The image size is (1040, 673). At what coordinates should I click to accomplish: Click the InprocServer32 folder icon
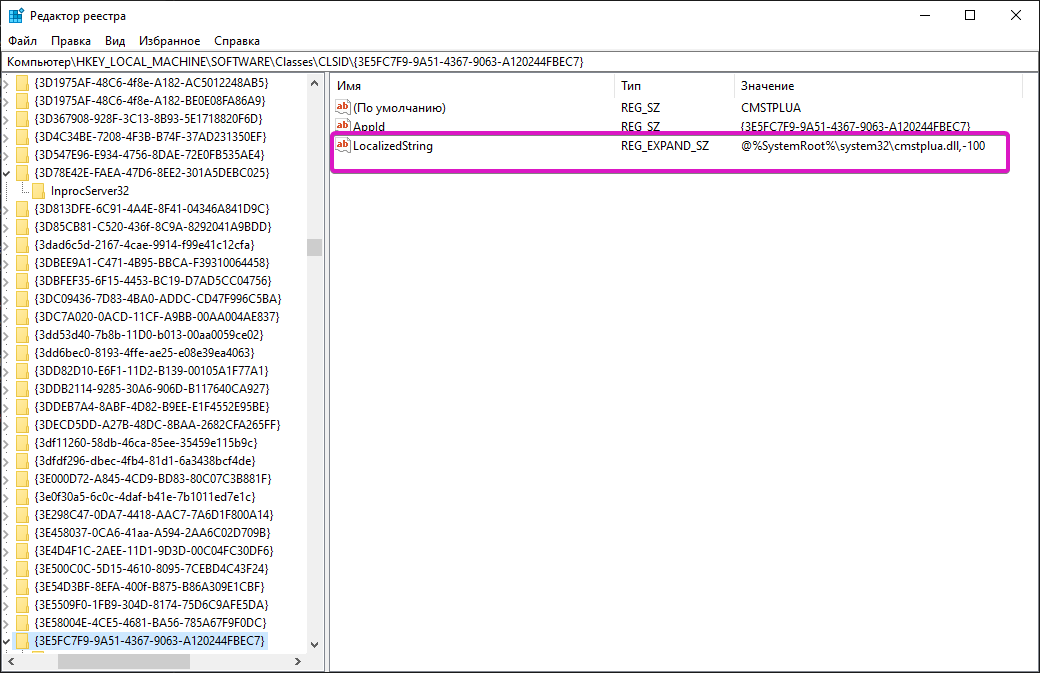[x=39, y=191]
